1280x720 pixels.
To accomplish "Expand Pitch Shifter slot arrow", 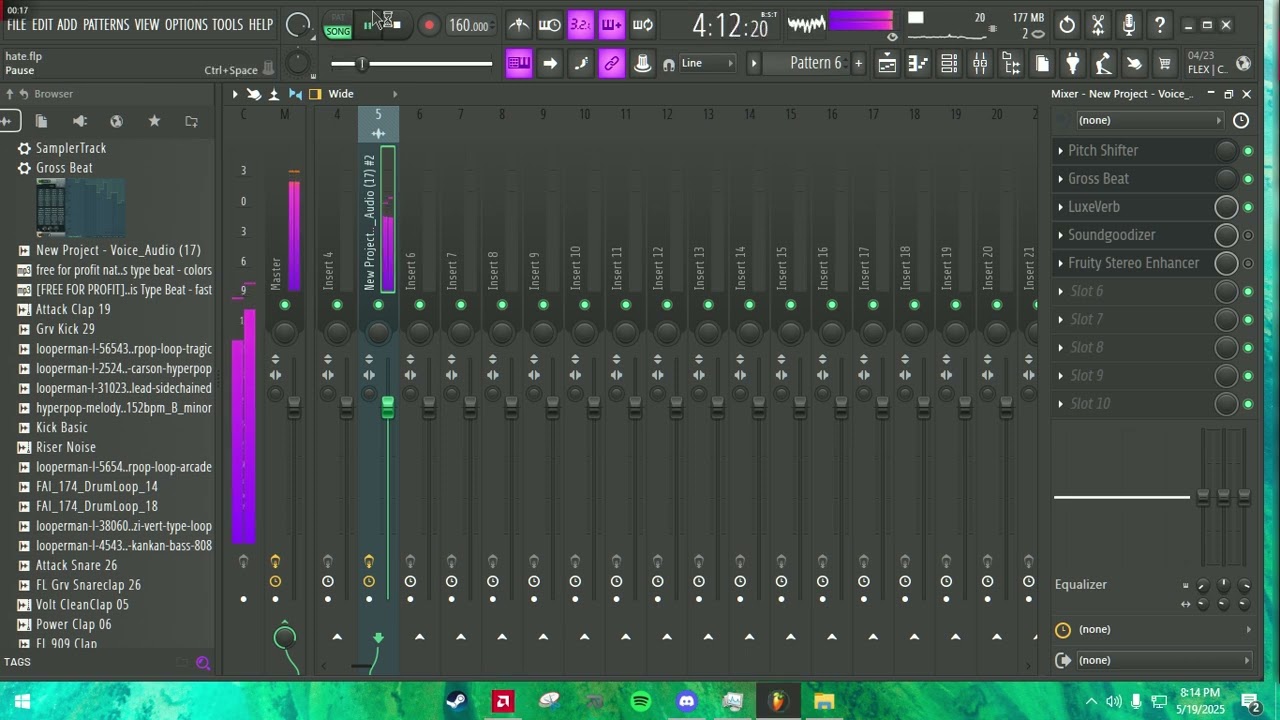I will (1060, 151).
